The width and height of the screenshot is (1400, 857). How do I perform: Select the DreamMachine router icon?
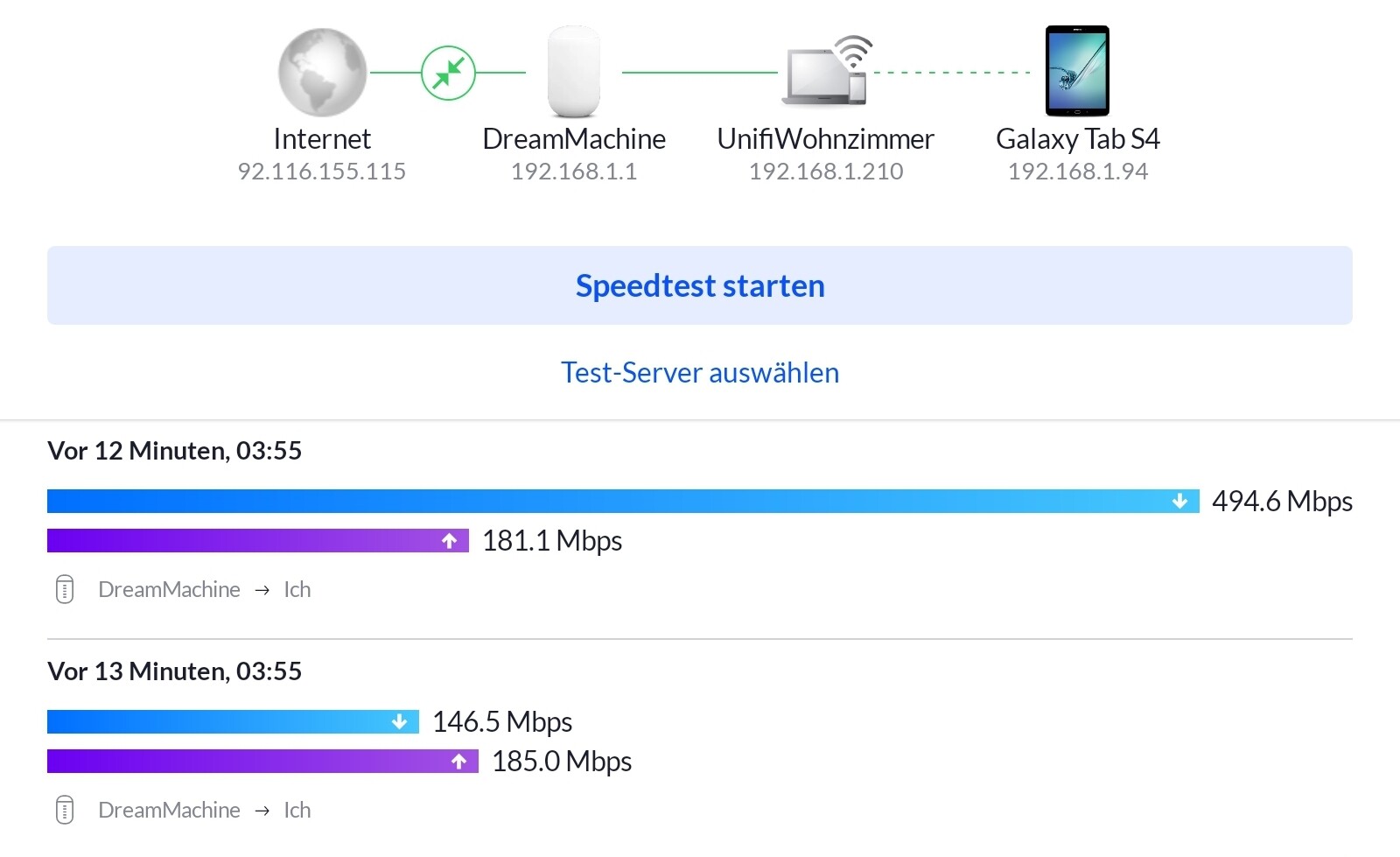pos(574,71)
